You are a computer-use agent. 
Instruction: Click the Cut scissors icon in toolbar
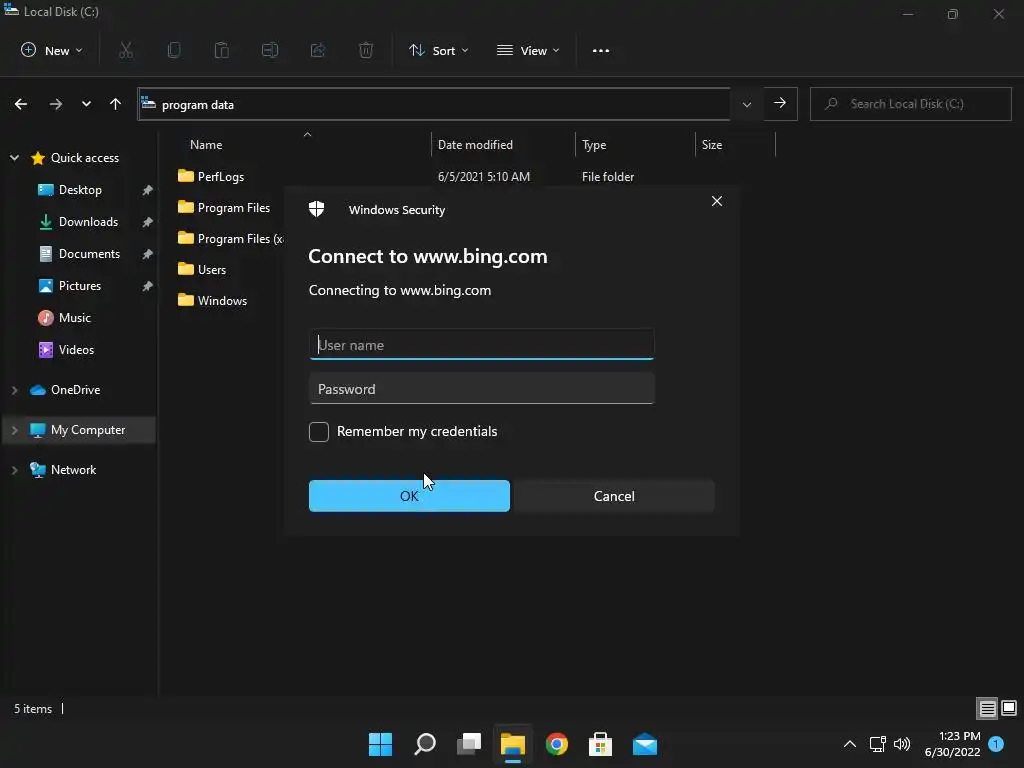coord(126,50)
